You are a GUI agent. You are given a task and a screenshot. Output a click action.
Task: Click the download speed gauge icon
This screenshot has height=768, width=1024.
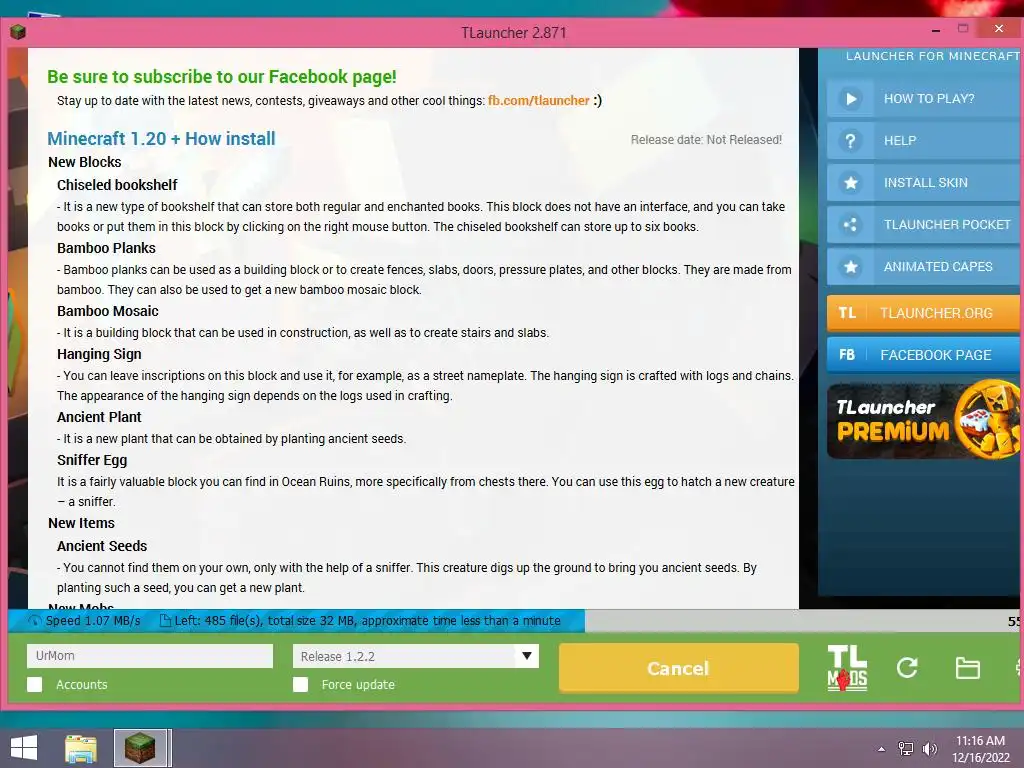35,621
